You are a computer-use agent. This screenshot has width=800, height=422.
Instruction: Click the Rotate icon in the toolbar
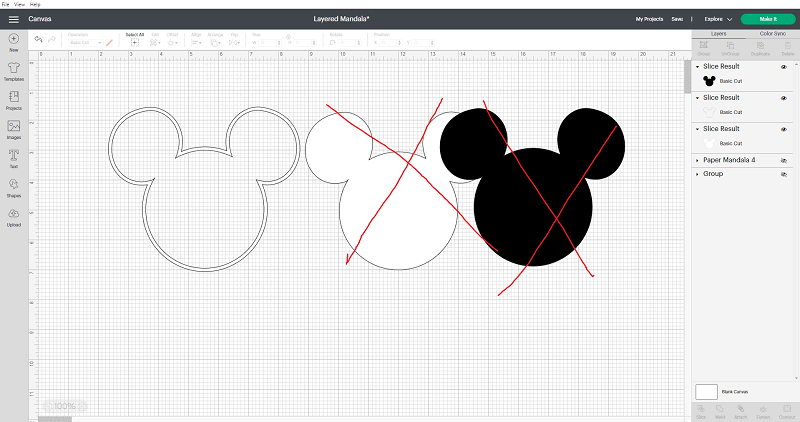[x=333, y=43]
